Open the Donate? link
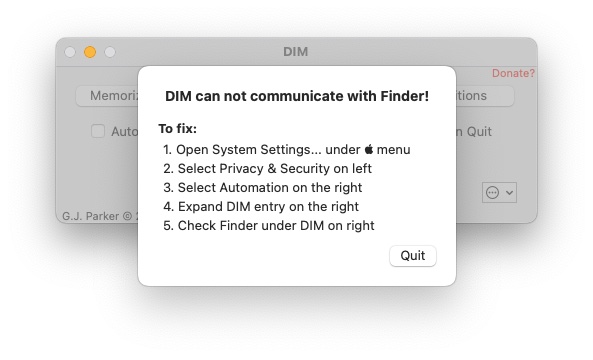 point(513,73)
